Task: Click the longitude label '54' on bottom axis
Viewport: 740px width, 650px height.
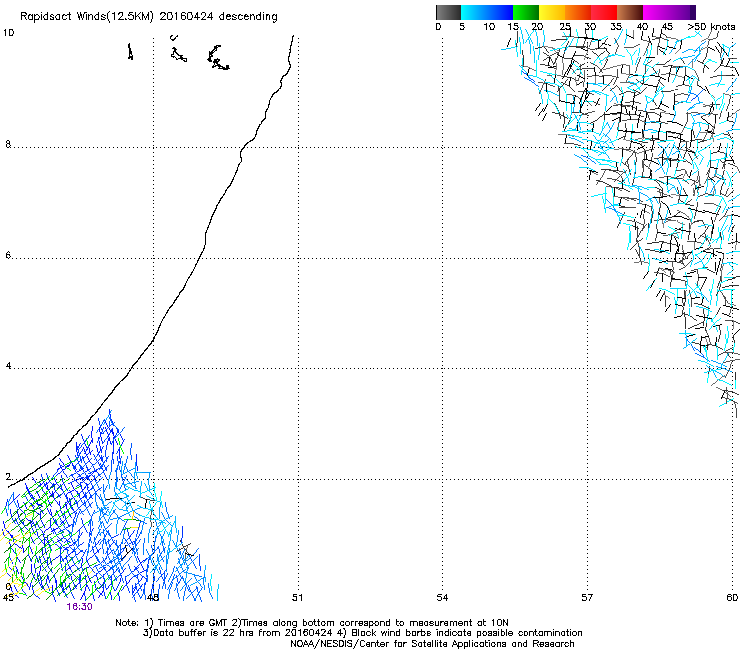Action: [x=442, y=598]
